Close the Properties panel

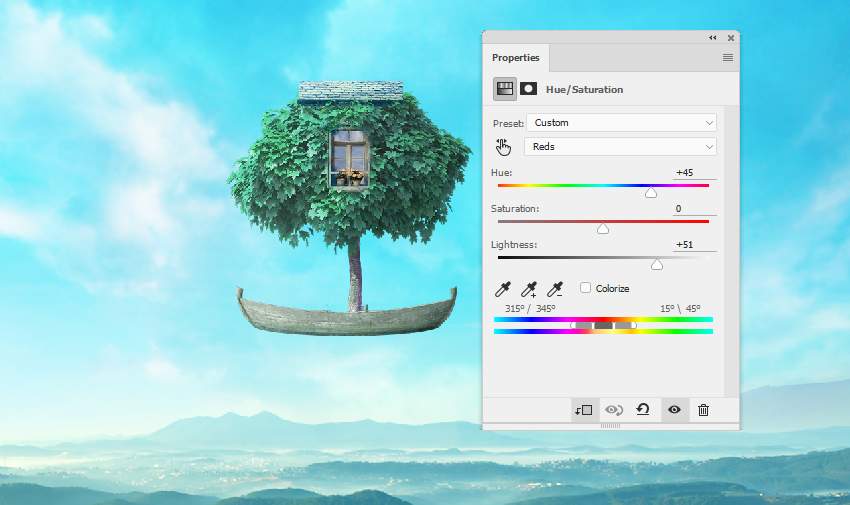pyautogui.click(x=731, y=38)
